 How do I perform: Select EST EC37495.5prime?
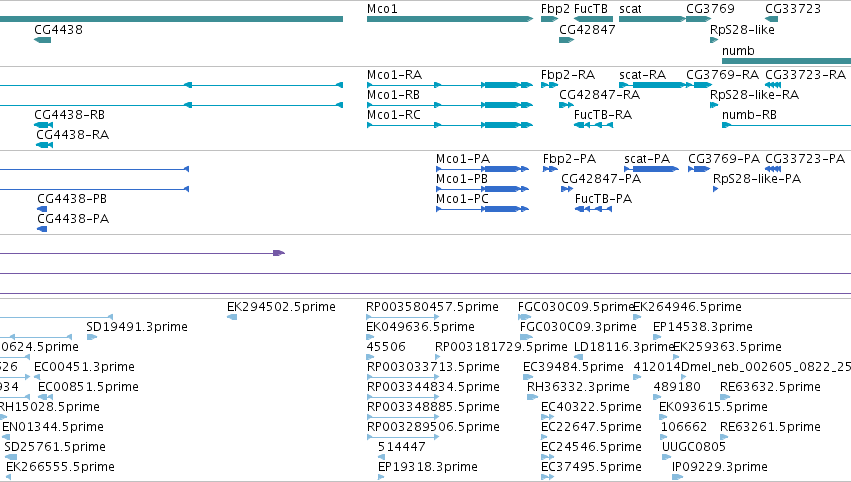pyautogui.click(x=591, y=468)
